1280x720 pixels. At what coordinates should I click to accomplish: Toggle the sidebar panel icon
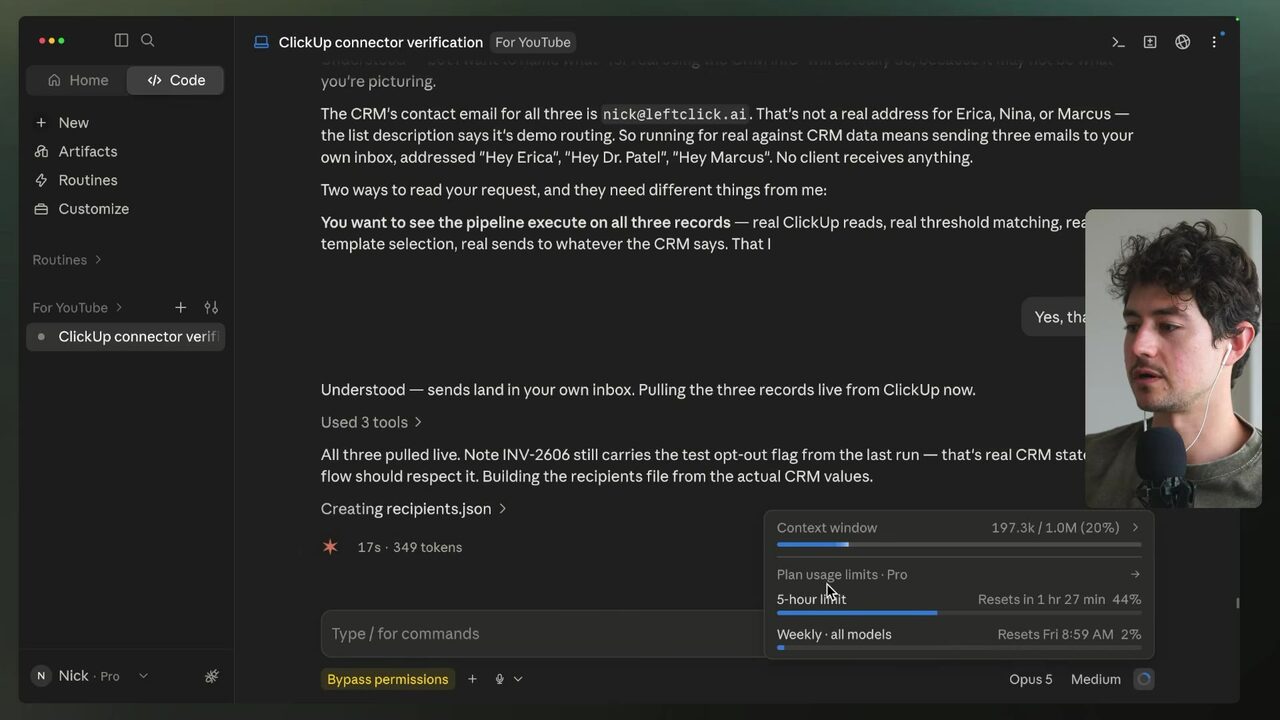point(121,40)
